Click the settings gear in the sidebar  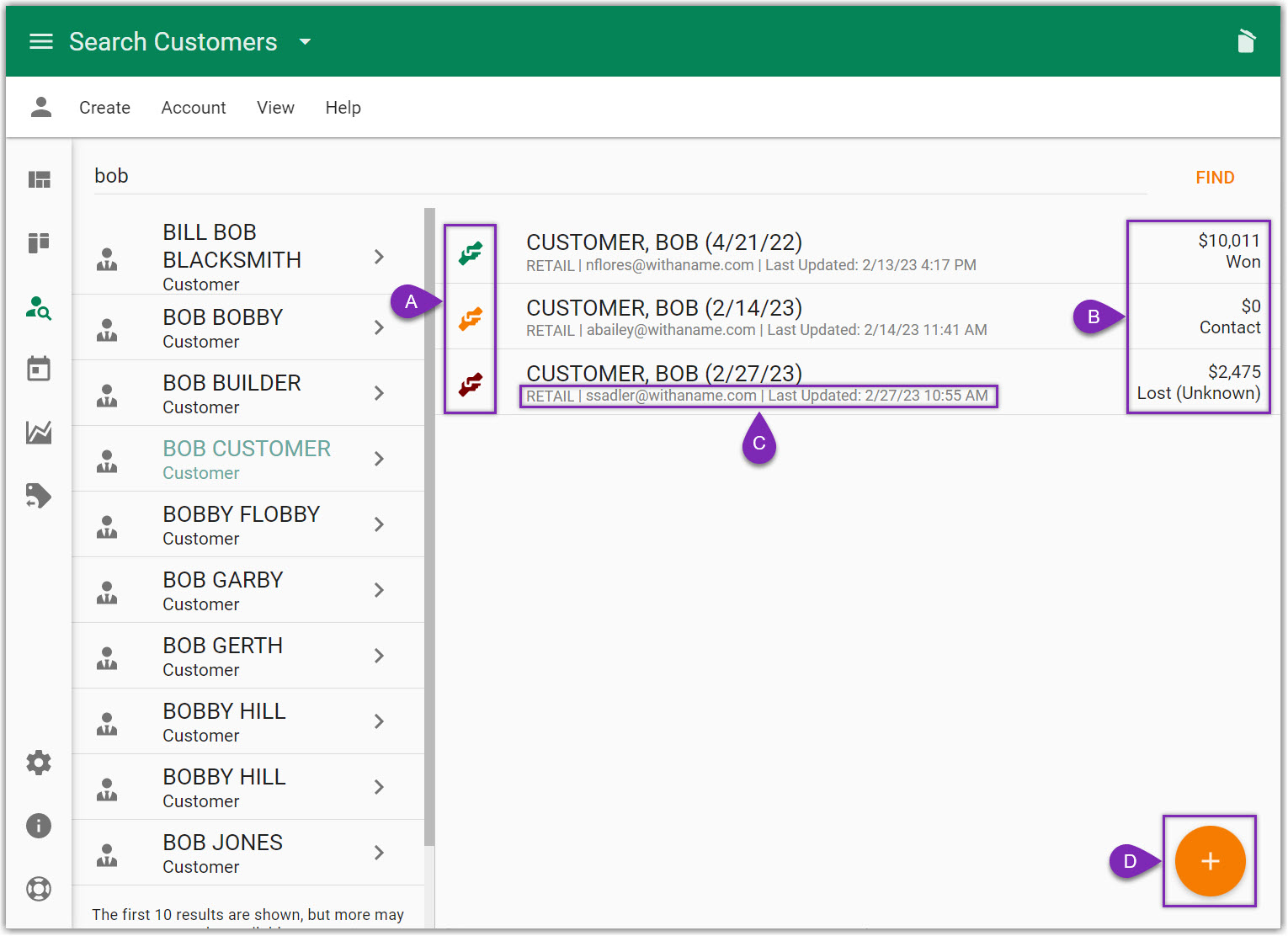pos(39,763)
